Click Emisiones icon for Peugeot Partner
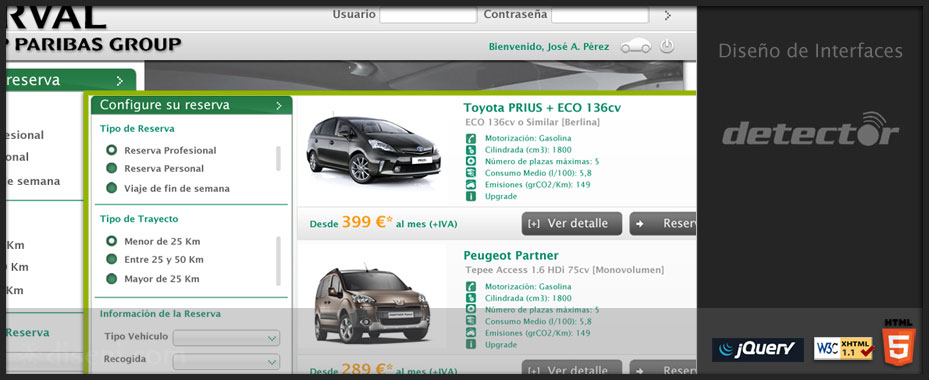This screenshot has height=380, width=929. pyautogui.click(x=471, y=333)
